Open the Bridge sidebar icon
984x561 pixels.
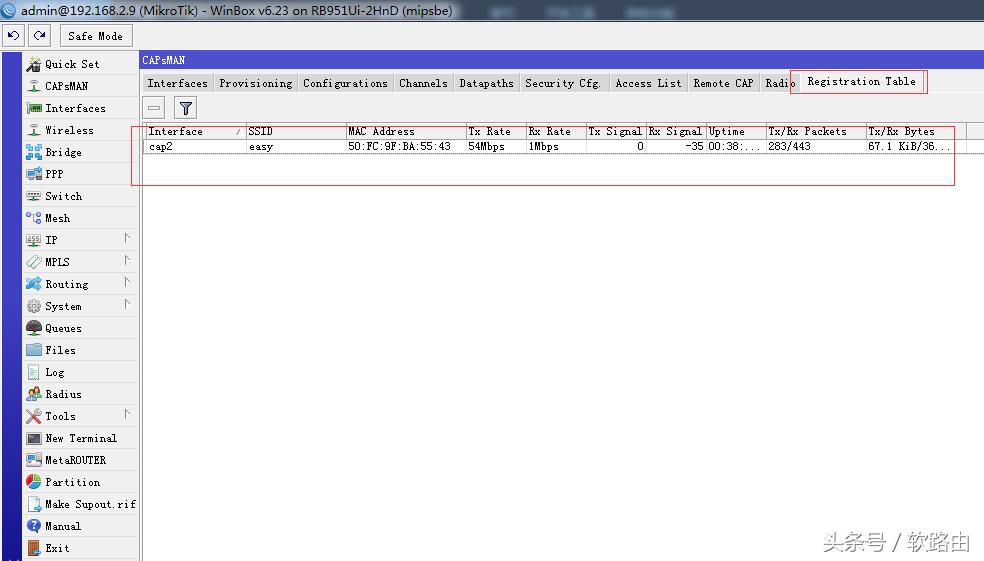pyautogui.click(x=33, y=152)
